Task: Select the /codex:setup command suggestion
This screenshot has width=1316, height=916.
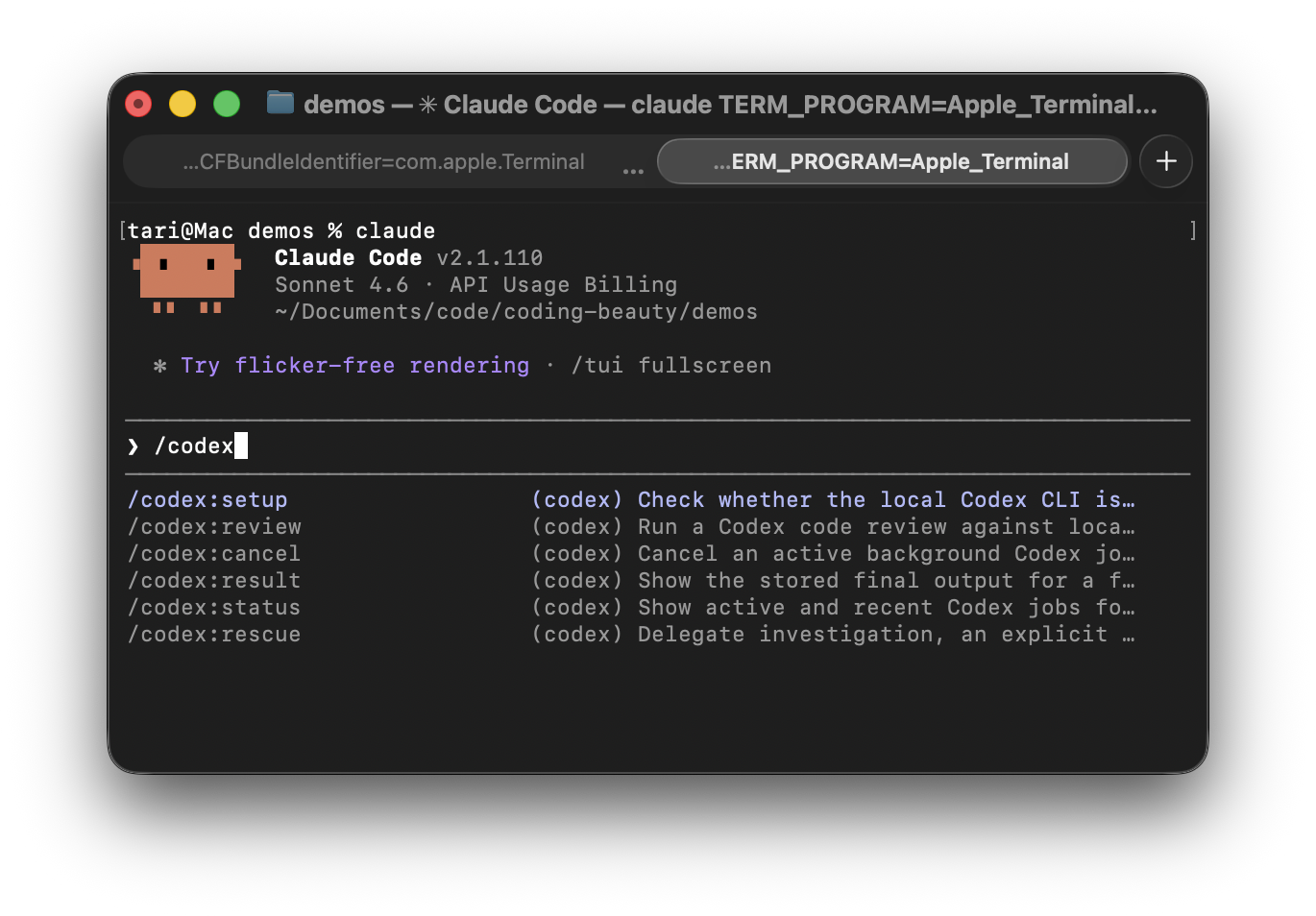Action: pyautogui.click(x=208, y=500)
